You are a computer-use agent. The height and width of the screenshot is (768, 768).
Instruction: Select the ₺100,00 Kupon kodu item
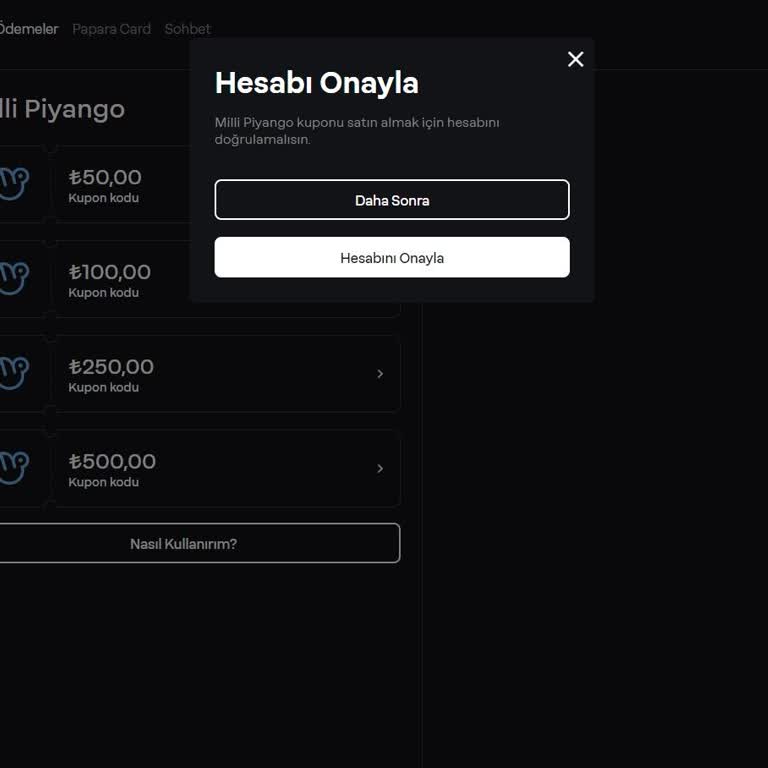[123, 279]
